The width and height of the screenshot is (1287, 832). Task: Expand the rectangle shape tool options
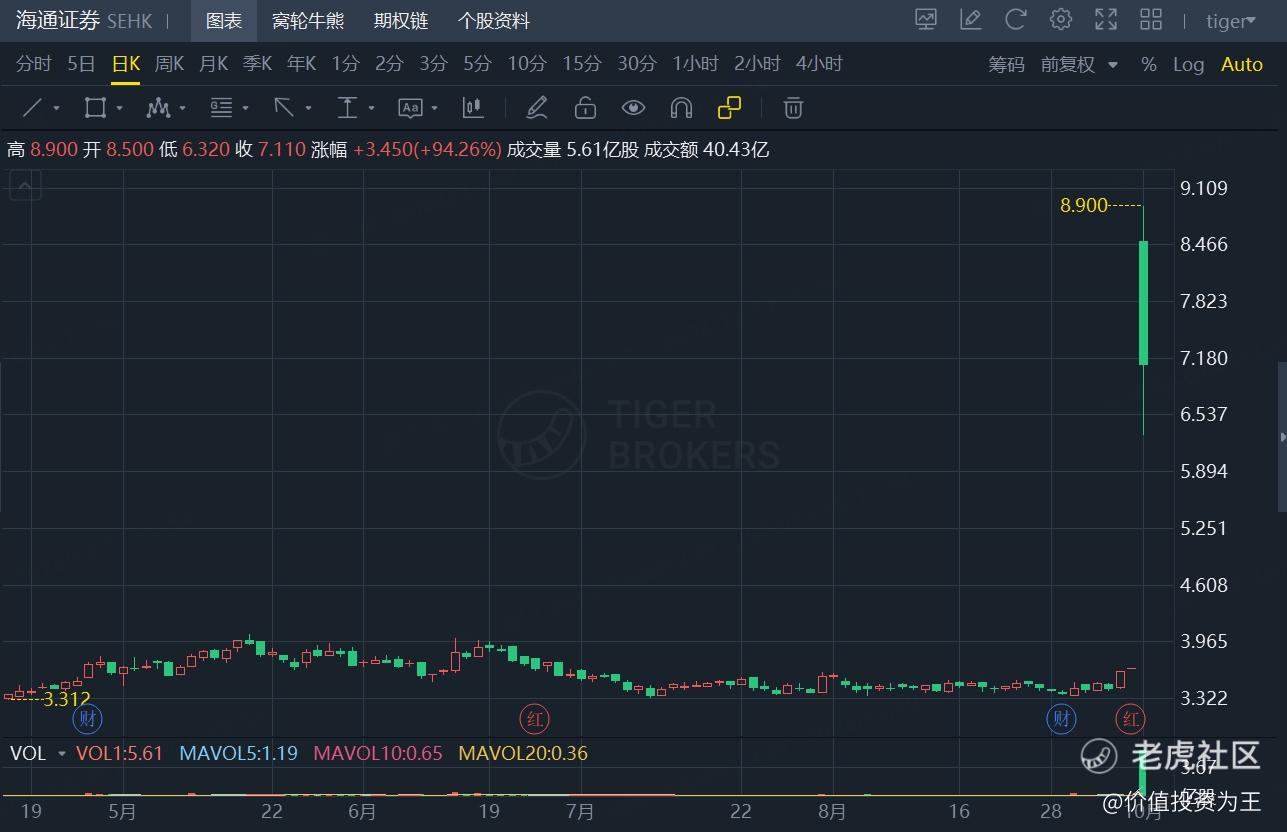pos(120,108)
